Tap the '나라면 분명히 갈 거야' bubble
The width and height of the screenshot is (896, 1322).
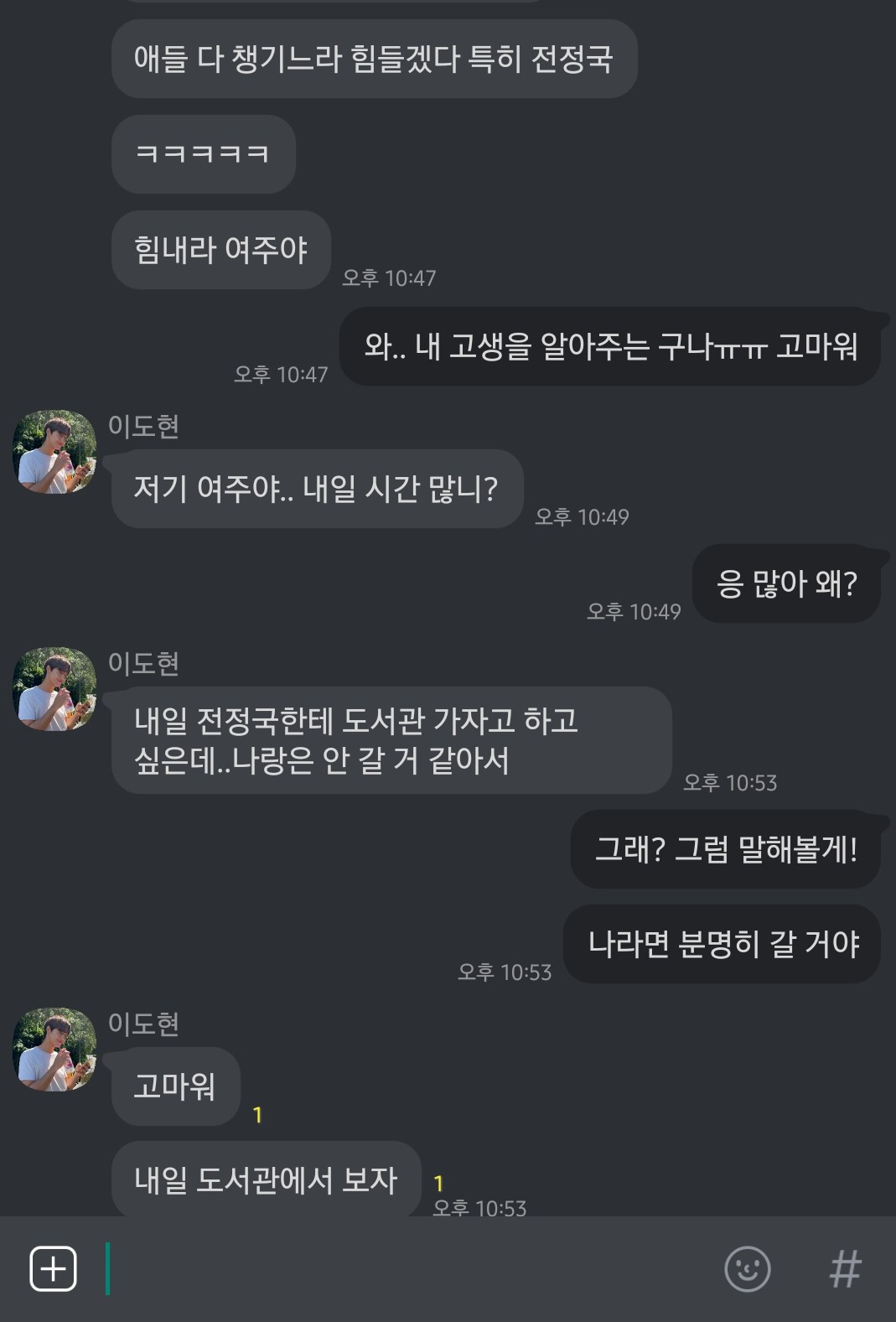click(x=722, y=944)
